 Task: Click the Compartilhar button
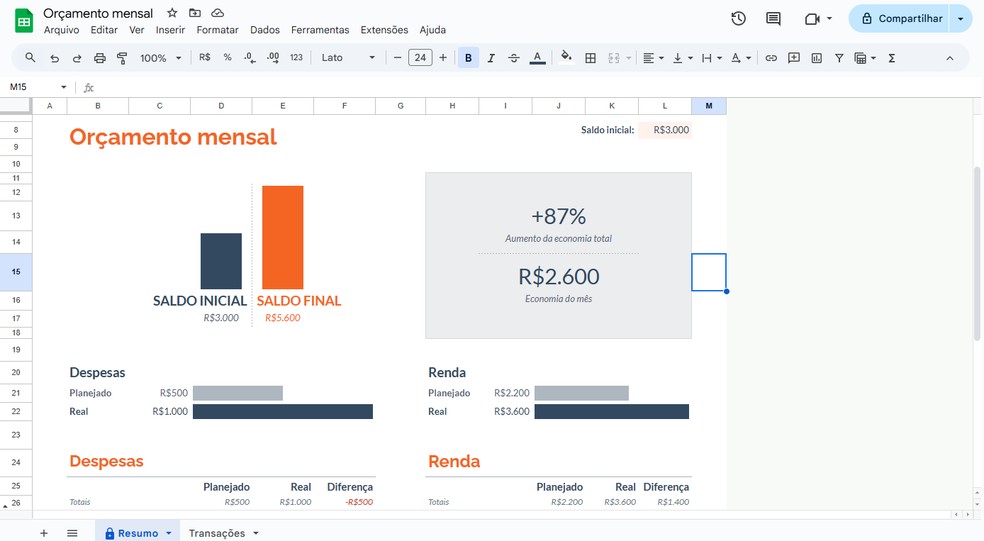coord(900,18)
